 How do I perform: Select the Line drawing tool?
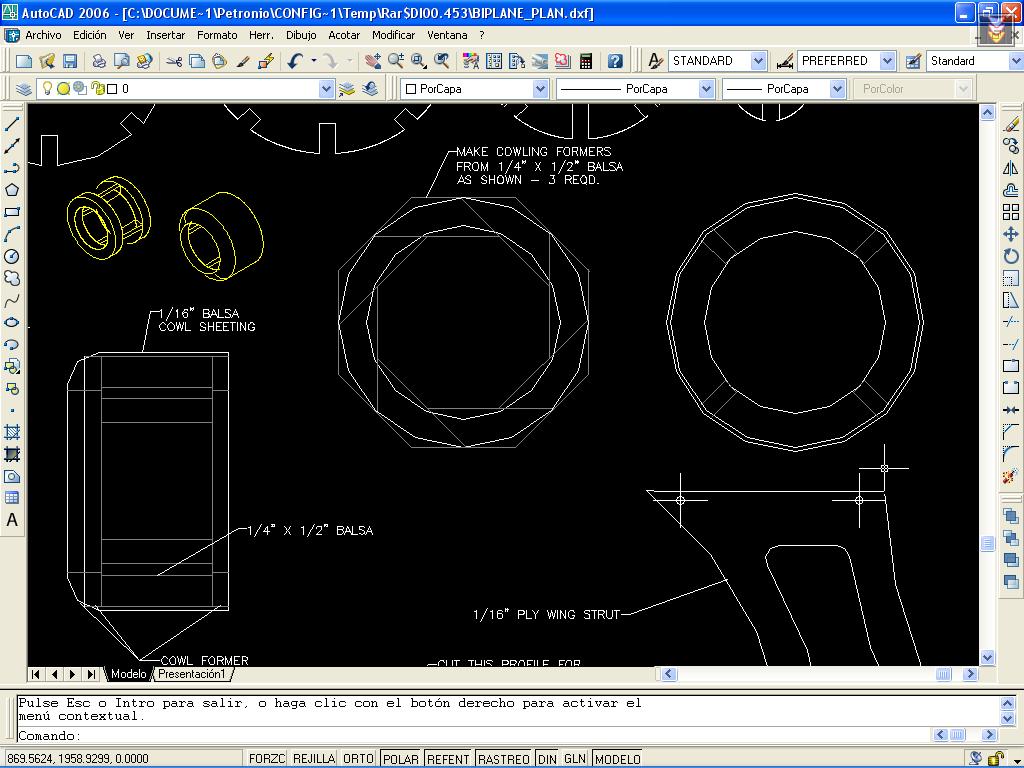(x=12, y=125)
